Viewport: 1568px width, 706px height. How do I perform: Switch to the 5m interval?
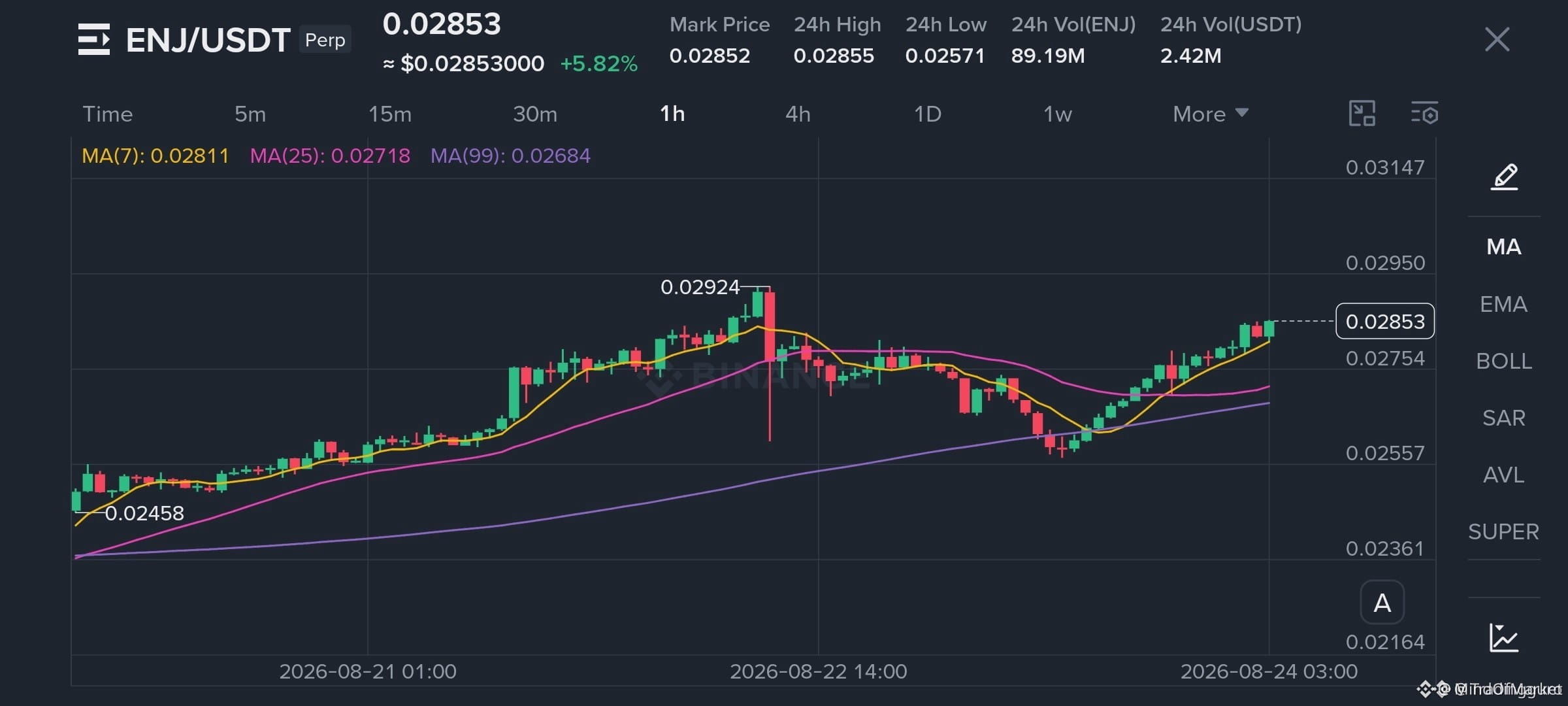pos(250,114)
